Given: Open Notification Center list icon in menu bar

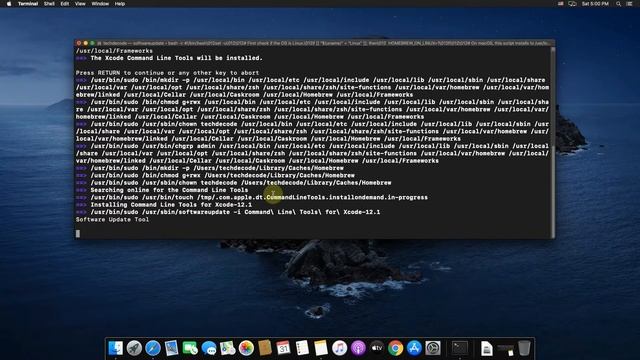Looking at the screenshot, I should pos(629,4).
